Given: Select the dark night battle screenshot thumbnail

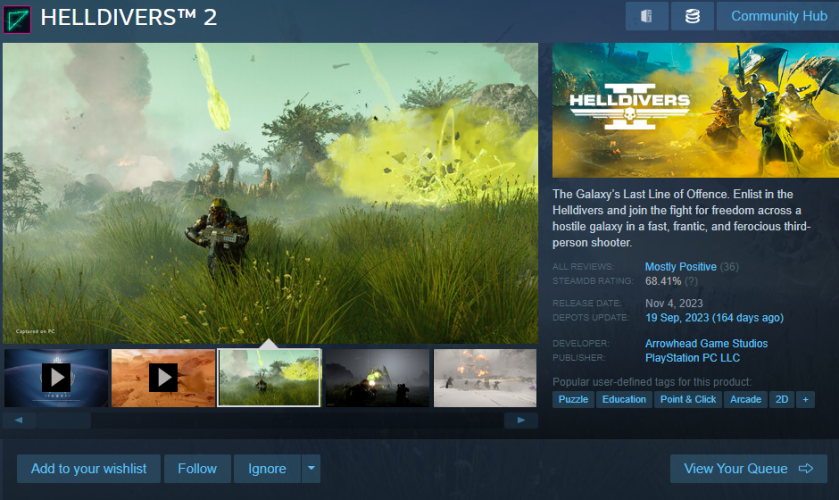Looking at the screenshot, I should (377, 377).
